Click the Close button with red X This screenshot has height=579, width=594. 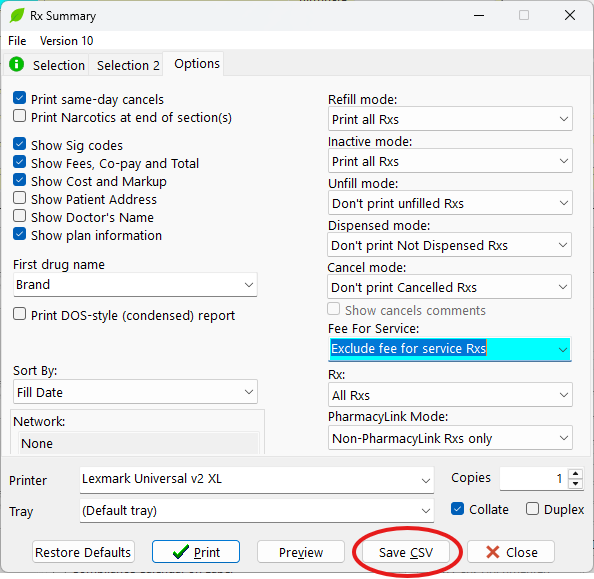511,552
